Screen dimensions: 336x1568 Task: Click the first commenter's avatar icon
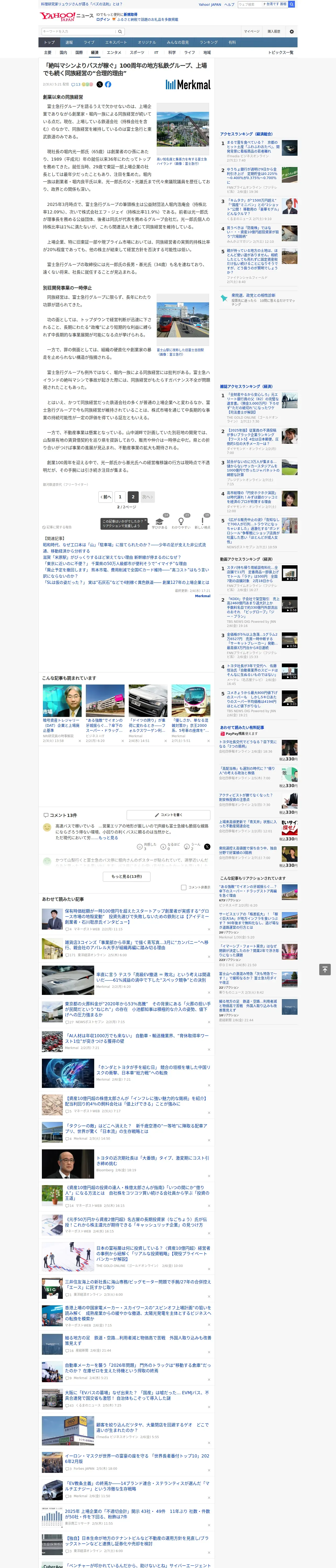47,827
